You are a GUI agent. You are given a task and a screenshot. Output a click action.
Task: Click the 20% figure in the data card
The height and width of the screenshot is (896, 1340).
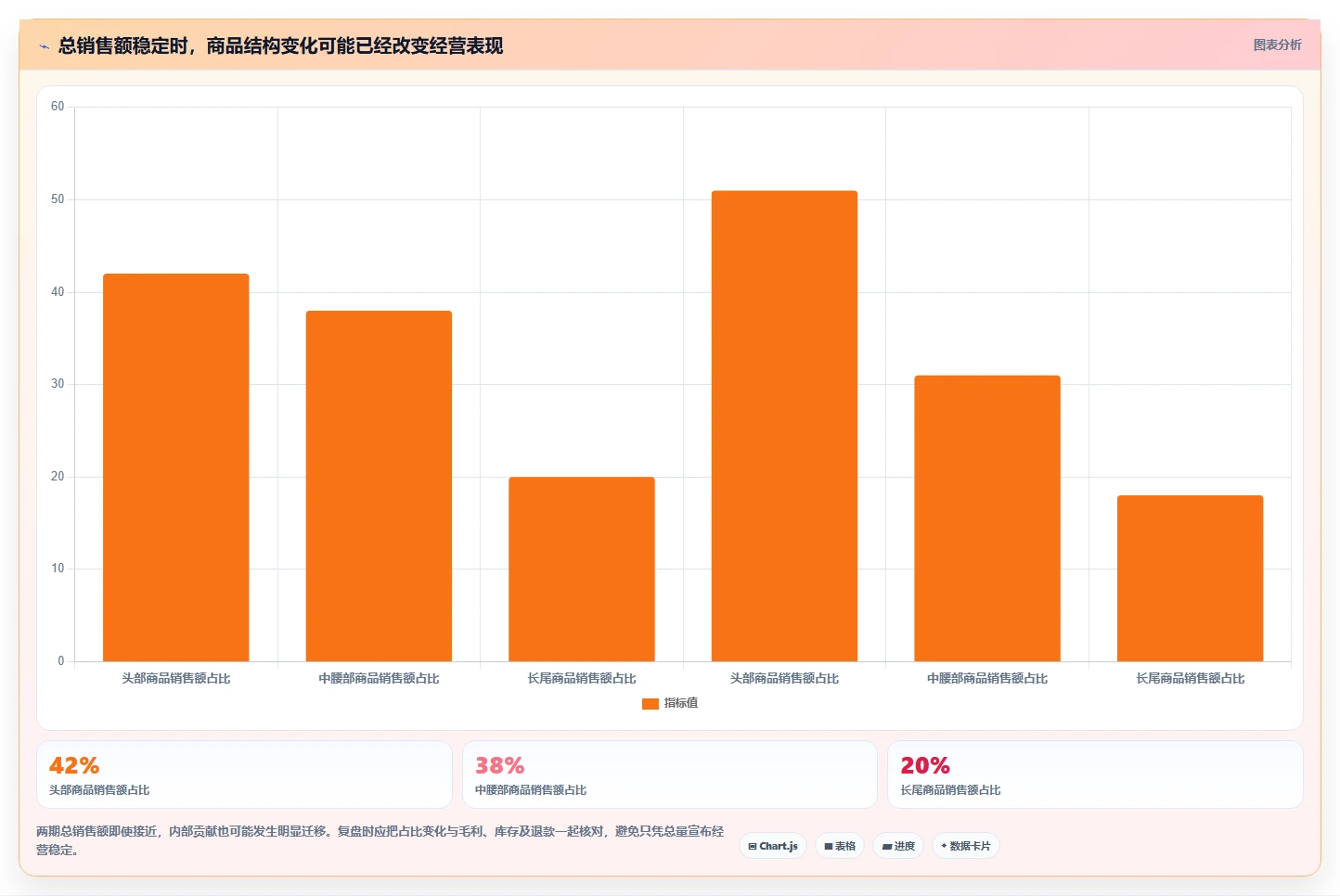(x=925, y=765)
